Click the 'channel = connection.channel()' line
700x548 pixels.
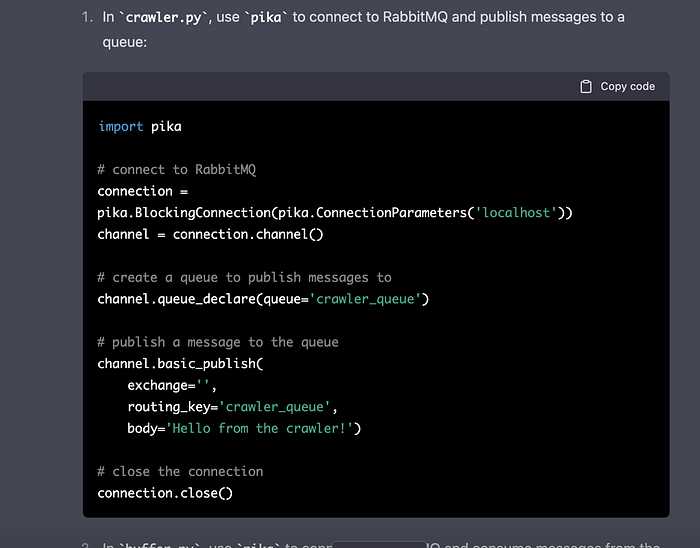(x=210, y=234)
